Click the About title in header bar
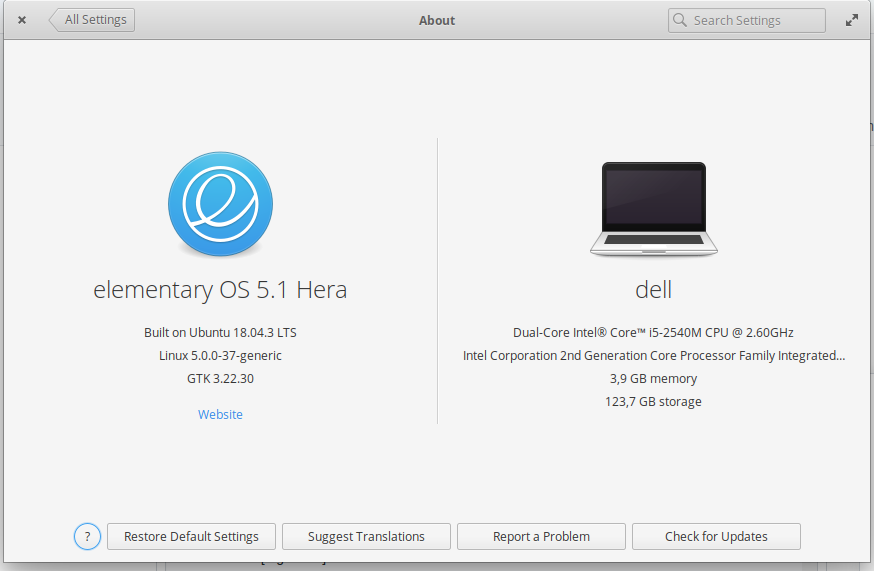The width and height of the screenshot is (874, 571). point(437,21)
